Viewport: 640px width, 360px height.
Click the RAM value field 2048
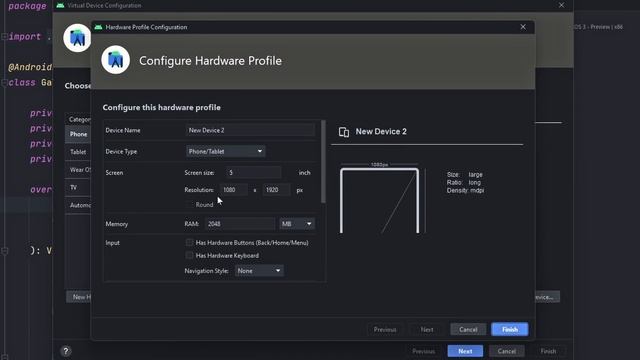coord(240,224)
